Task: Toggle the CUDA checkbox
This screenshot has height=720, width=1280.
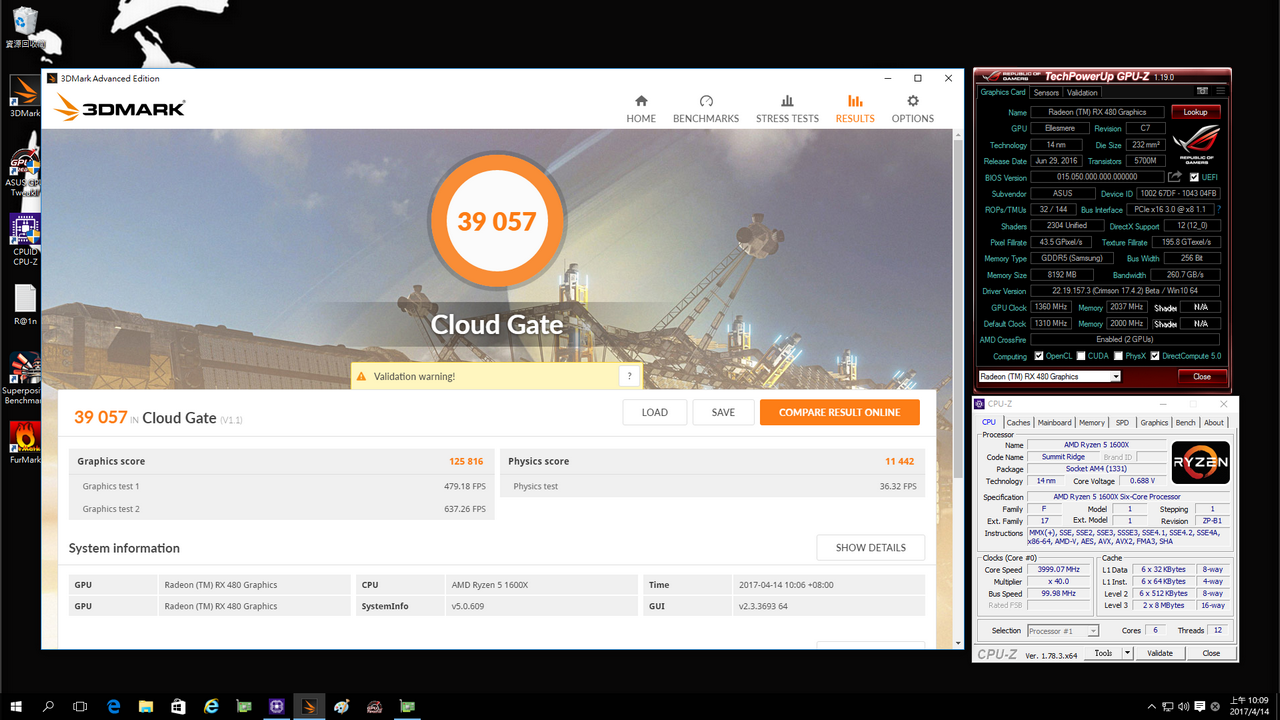Action: (x=1081, y=356)
